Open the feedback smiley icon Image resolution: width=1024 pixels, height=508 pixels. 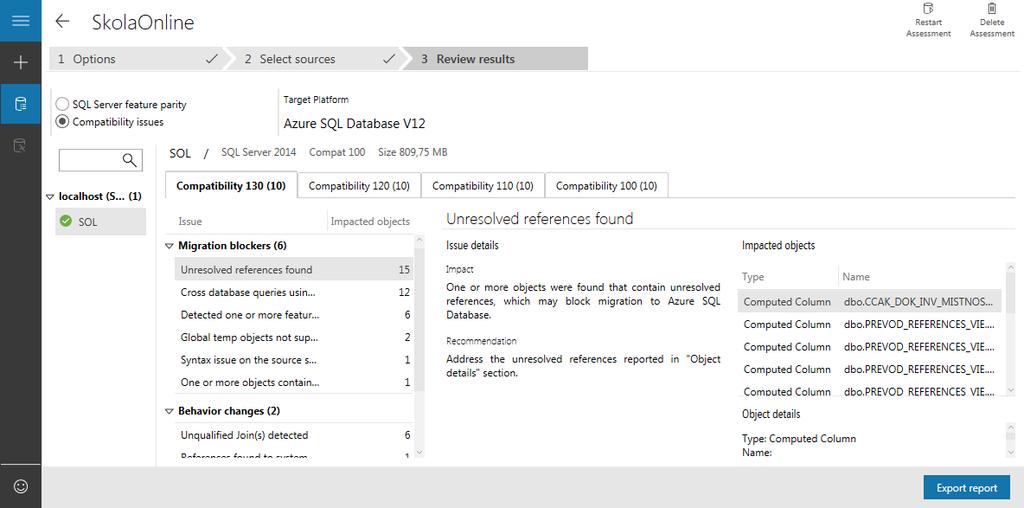[20, 486]
